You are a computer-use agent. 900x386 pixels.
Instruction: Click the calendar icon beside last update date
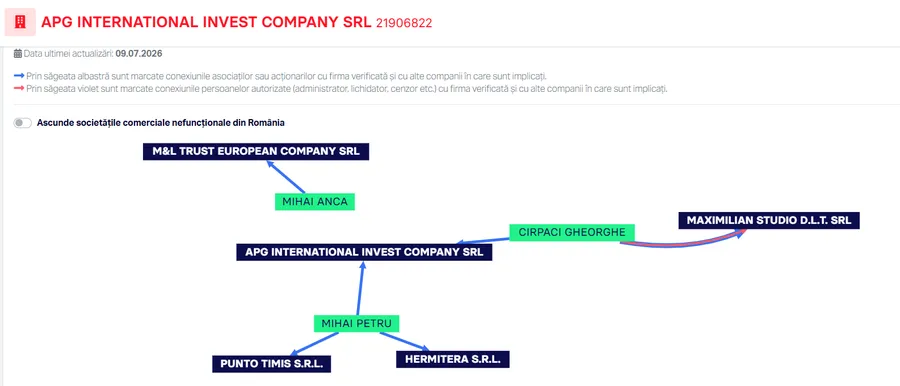click(x=18, y=54)
